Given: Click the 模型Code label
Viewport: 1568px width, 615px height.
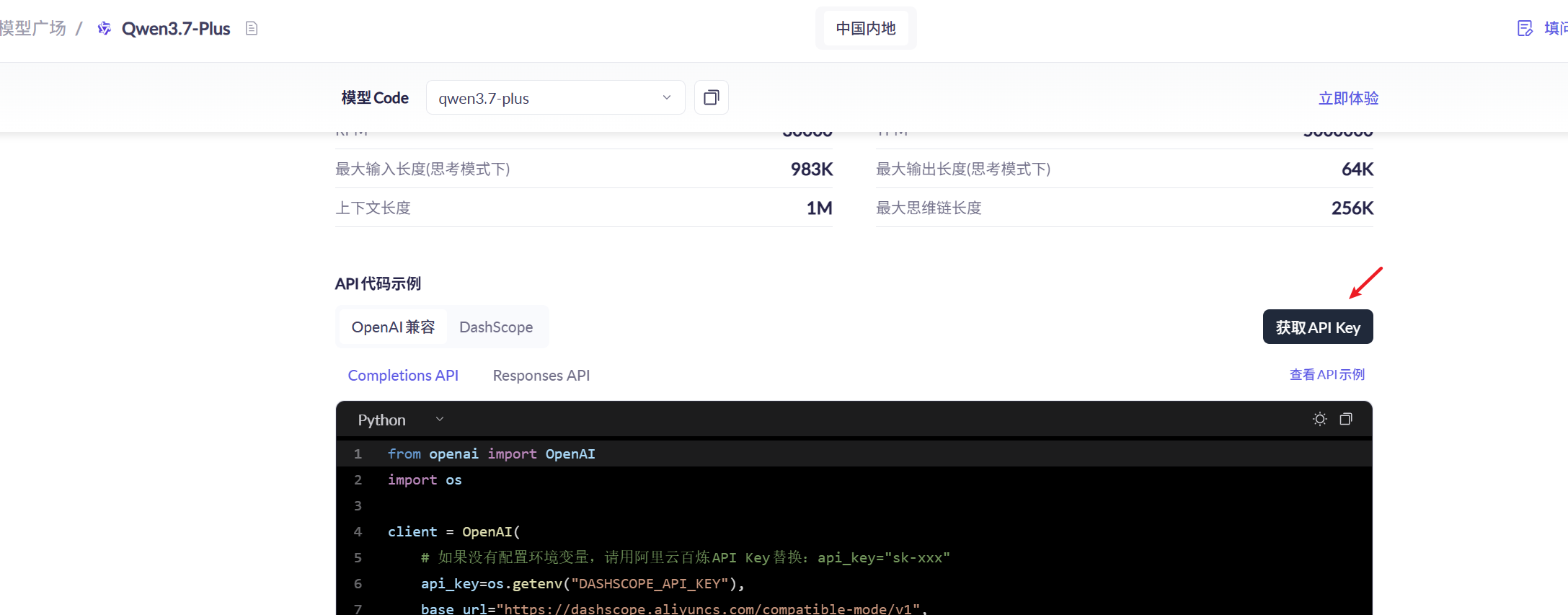Looking at the screenshot, I should point(375,97).
